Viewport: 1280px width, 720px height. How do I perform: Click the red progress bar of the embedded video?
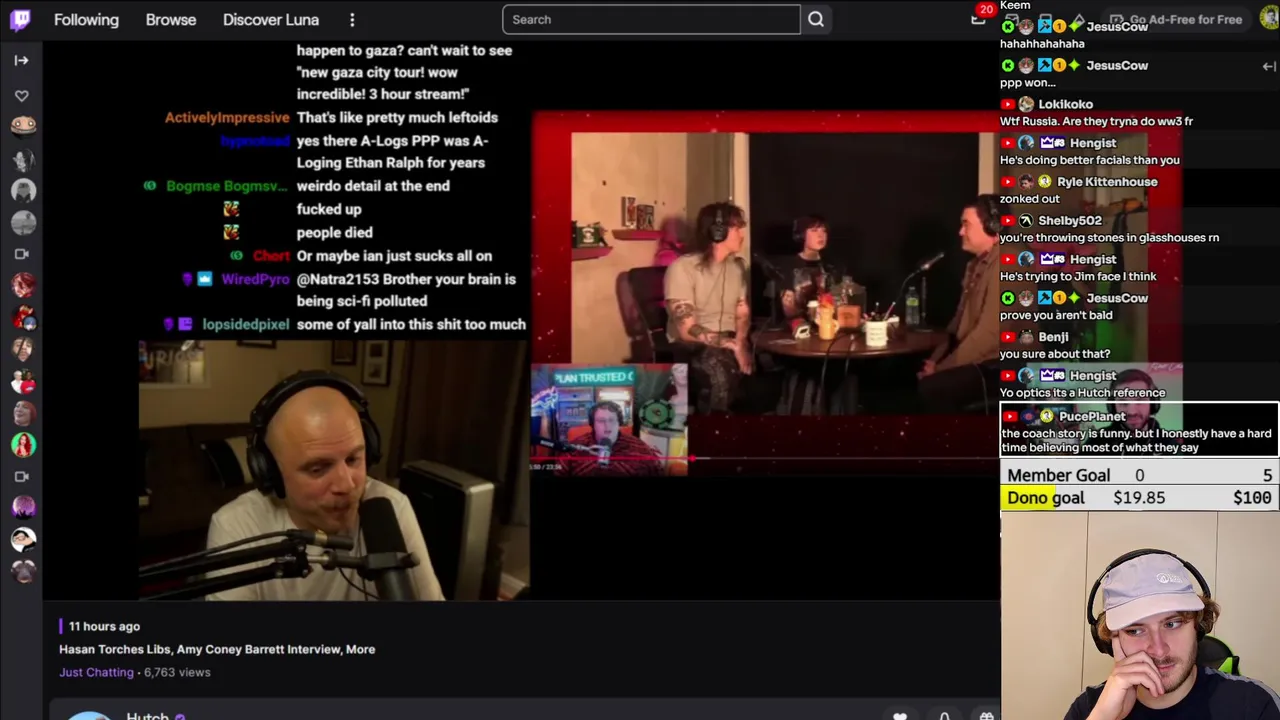point(765,459)
